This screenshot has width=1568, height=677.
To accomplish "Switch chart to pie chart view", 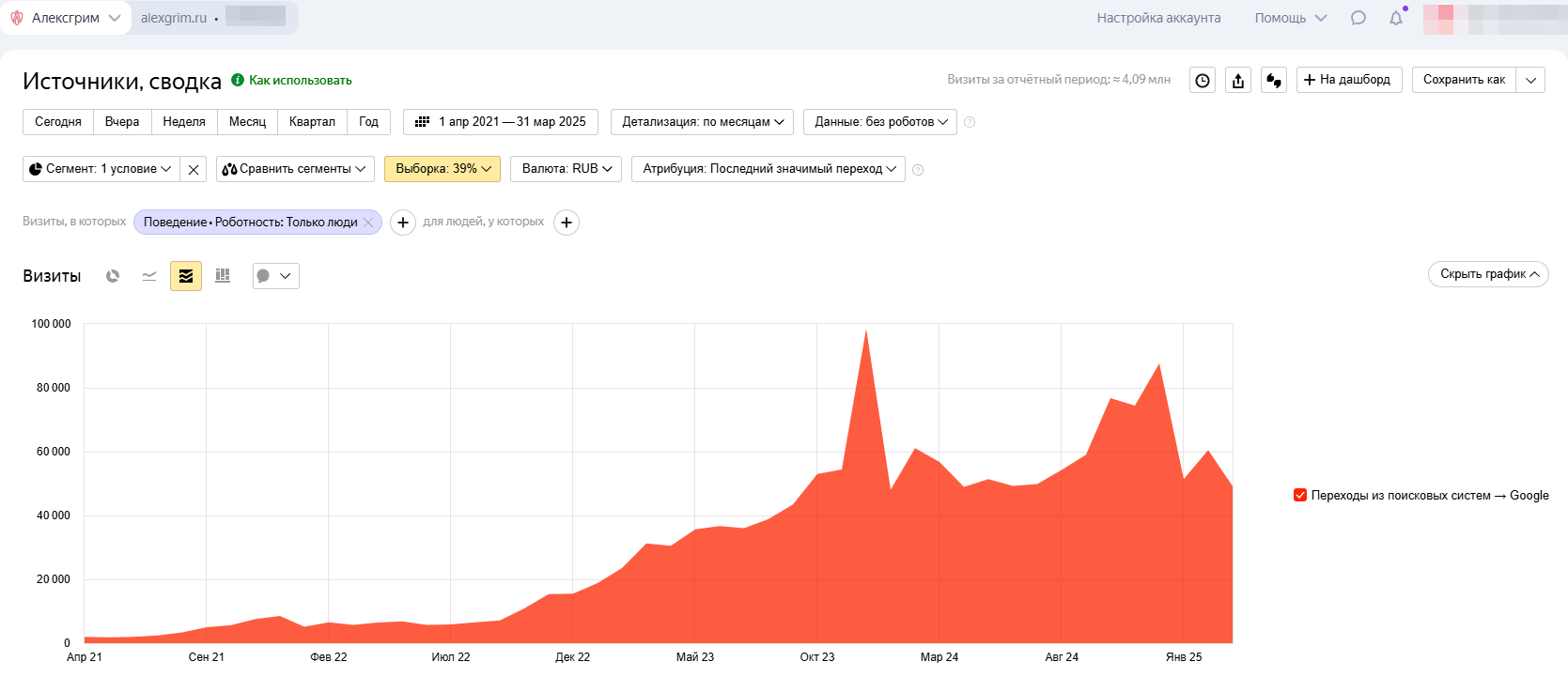I will point(113,276).
